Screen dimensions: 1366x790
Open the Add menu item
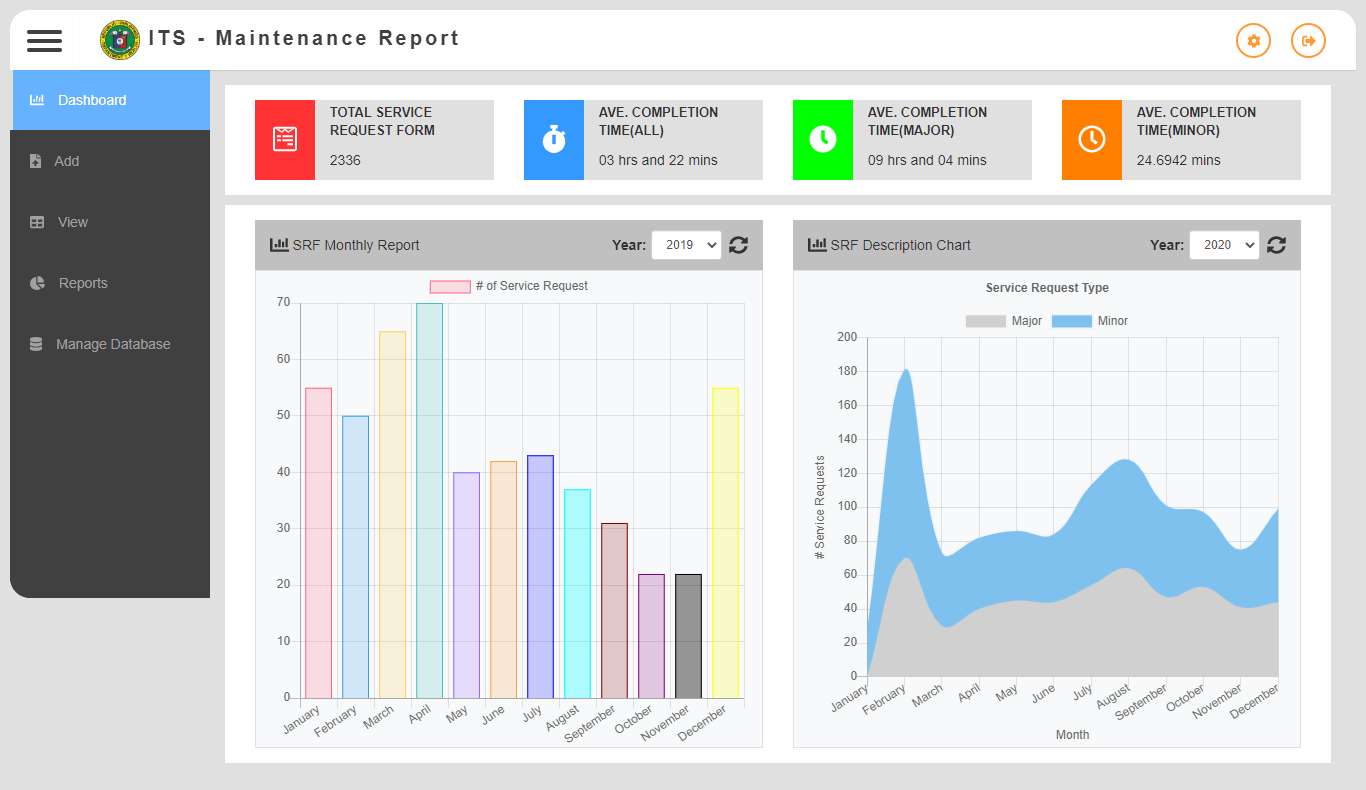click(110, 161)
